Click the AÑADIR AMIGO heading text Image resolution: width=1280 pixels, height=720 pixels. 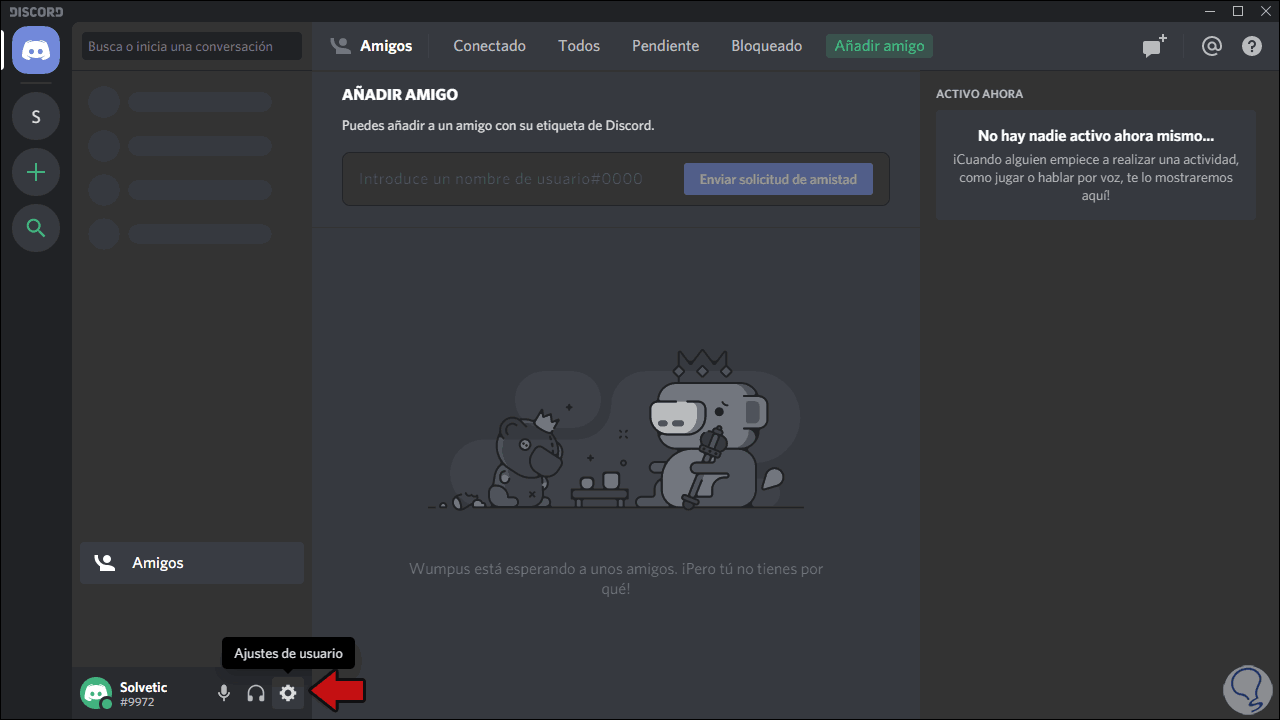(400, 95)
